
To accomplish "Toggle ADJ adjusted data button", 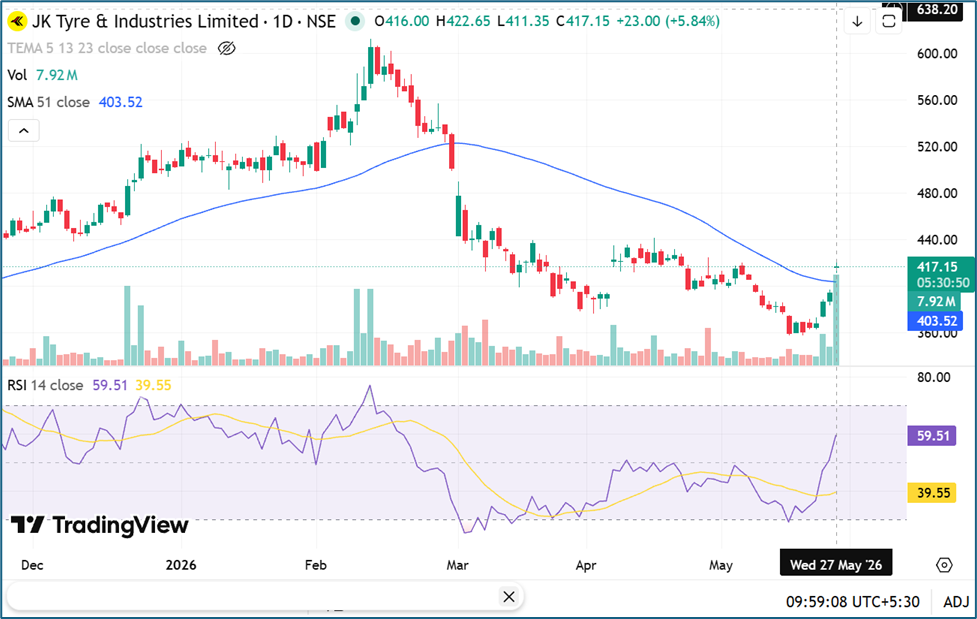I will click(x=956, y=602).
